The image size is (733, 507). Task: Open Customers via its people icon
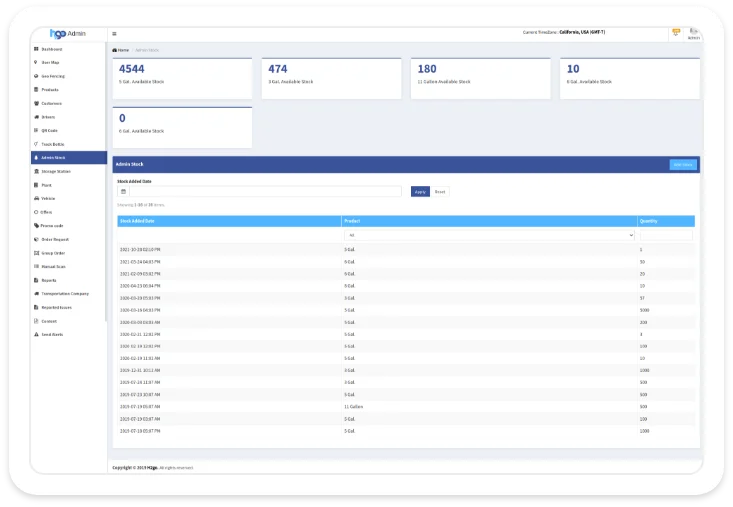pyautogui.click(x=36, y=103)
